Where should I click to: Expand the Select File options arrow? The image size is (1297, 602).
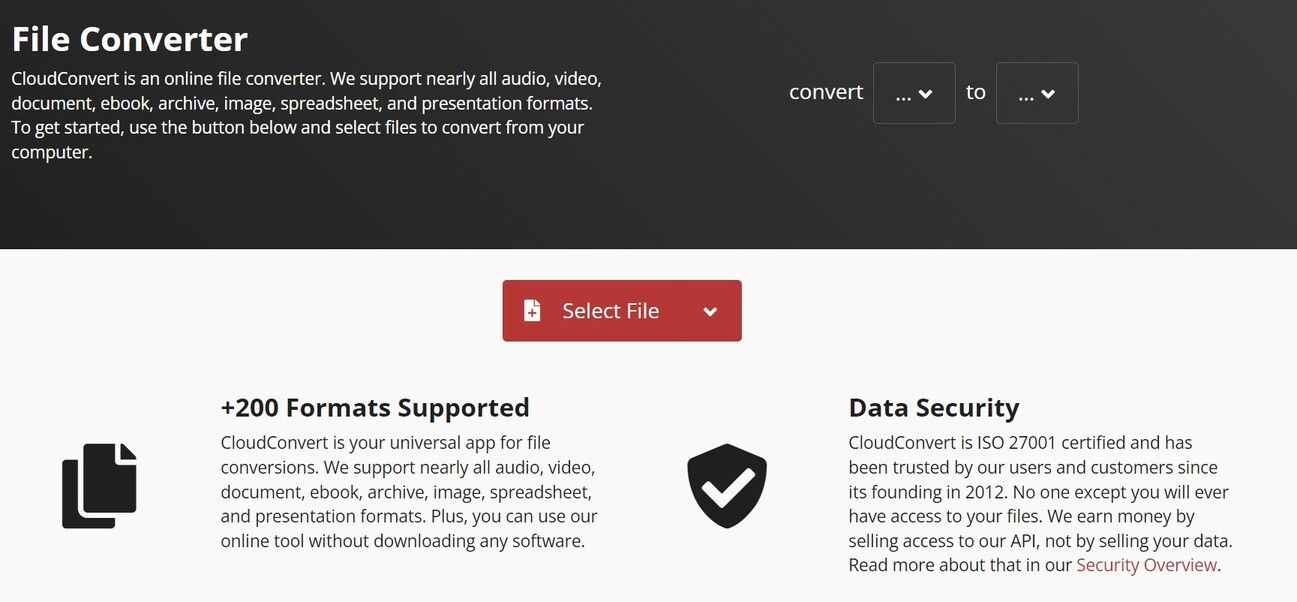click(710, 311)
